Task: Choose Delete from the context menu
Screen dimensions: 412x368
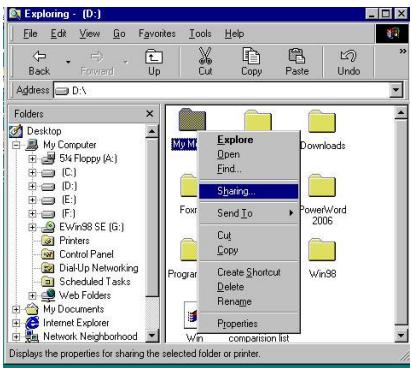Action: click(248, 287)
